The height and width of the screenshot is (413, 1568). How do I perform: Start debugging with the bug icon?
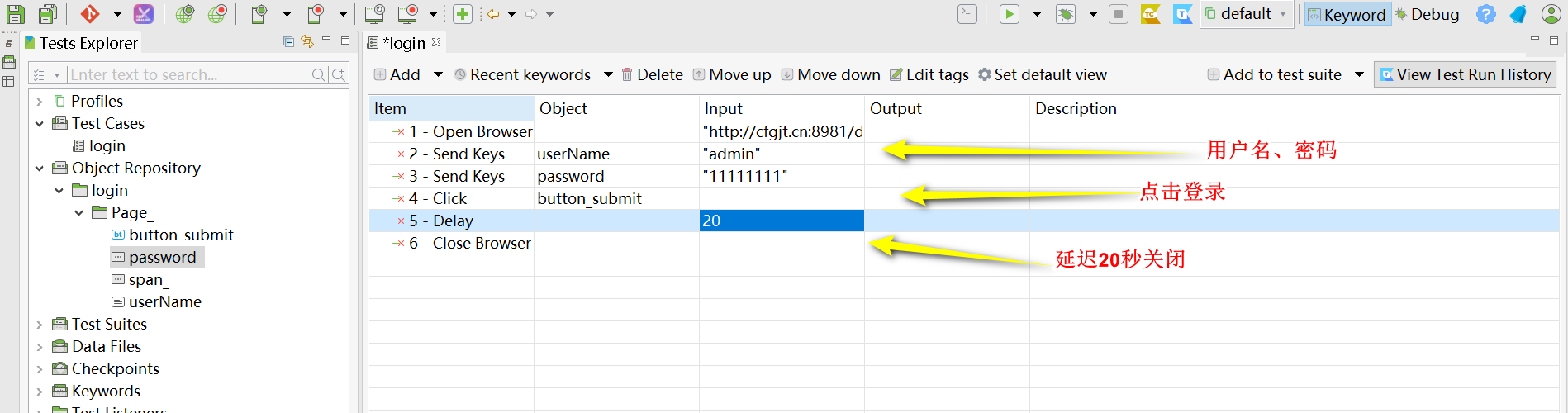click(x=1066, y=14)
